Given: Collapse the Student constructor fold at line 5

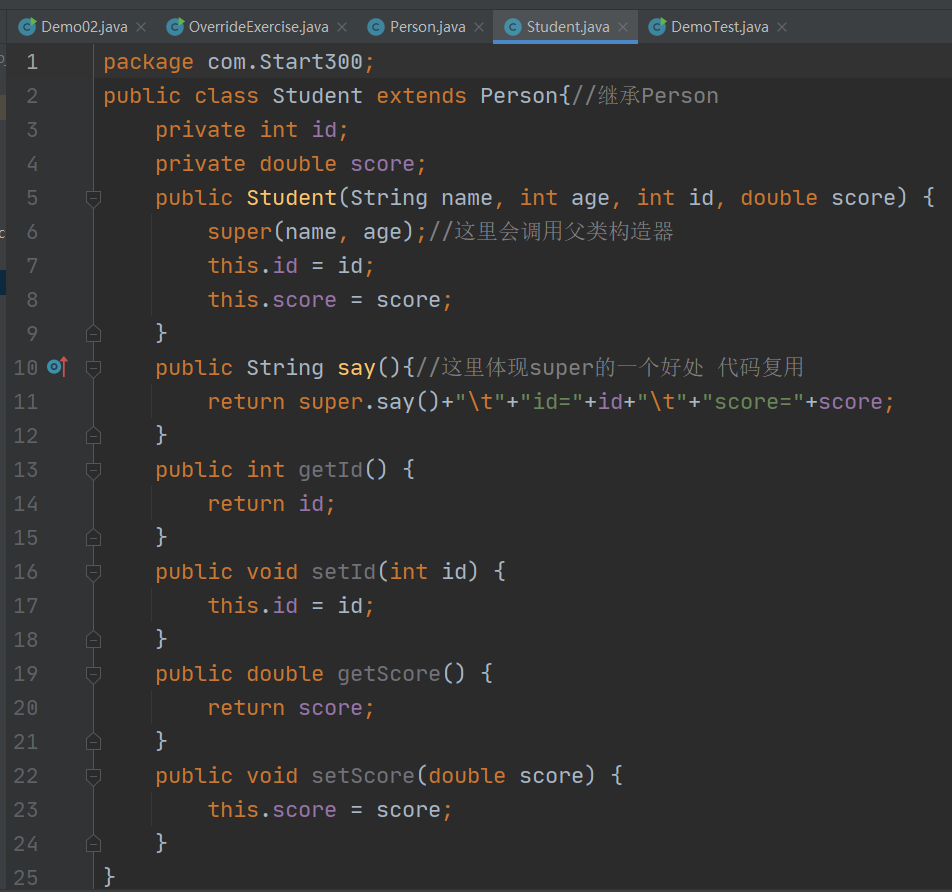Looking at the screenshot, I should [93, 198].
